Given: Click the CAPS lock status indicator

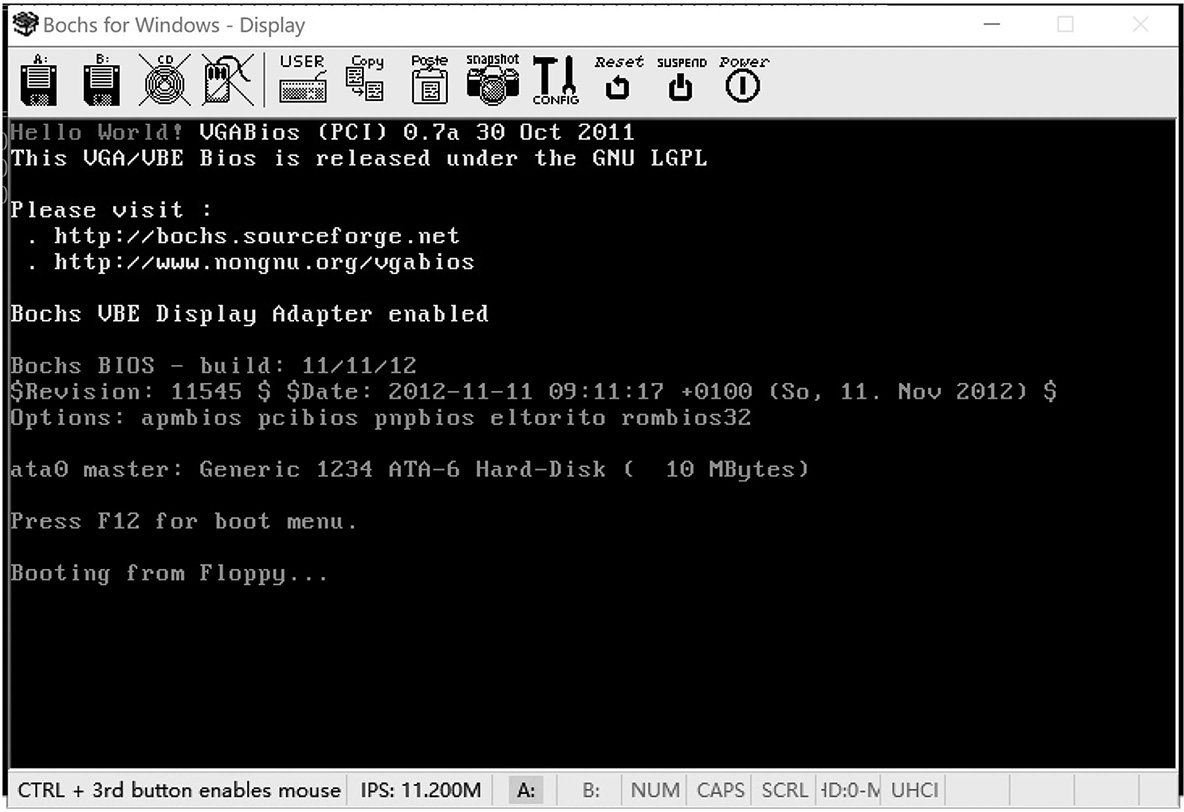Looking at the screenshot, I should pos(720,790).
